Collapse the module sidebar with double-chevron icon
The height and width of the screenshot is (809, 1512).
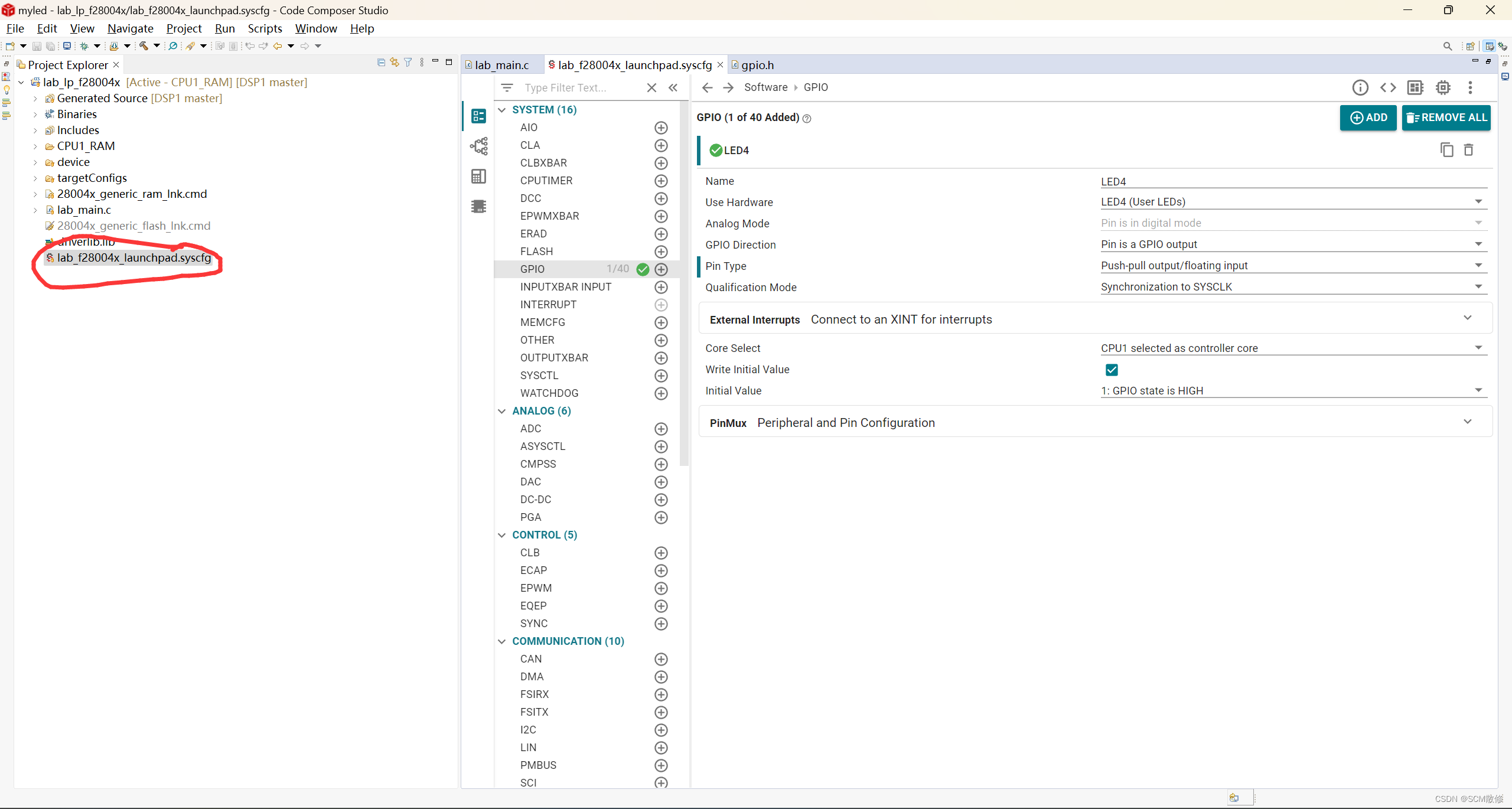pos(673,87)
